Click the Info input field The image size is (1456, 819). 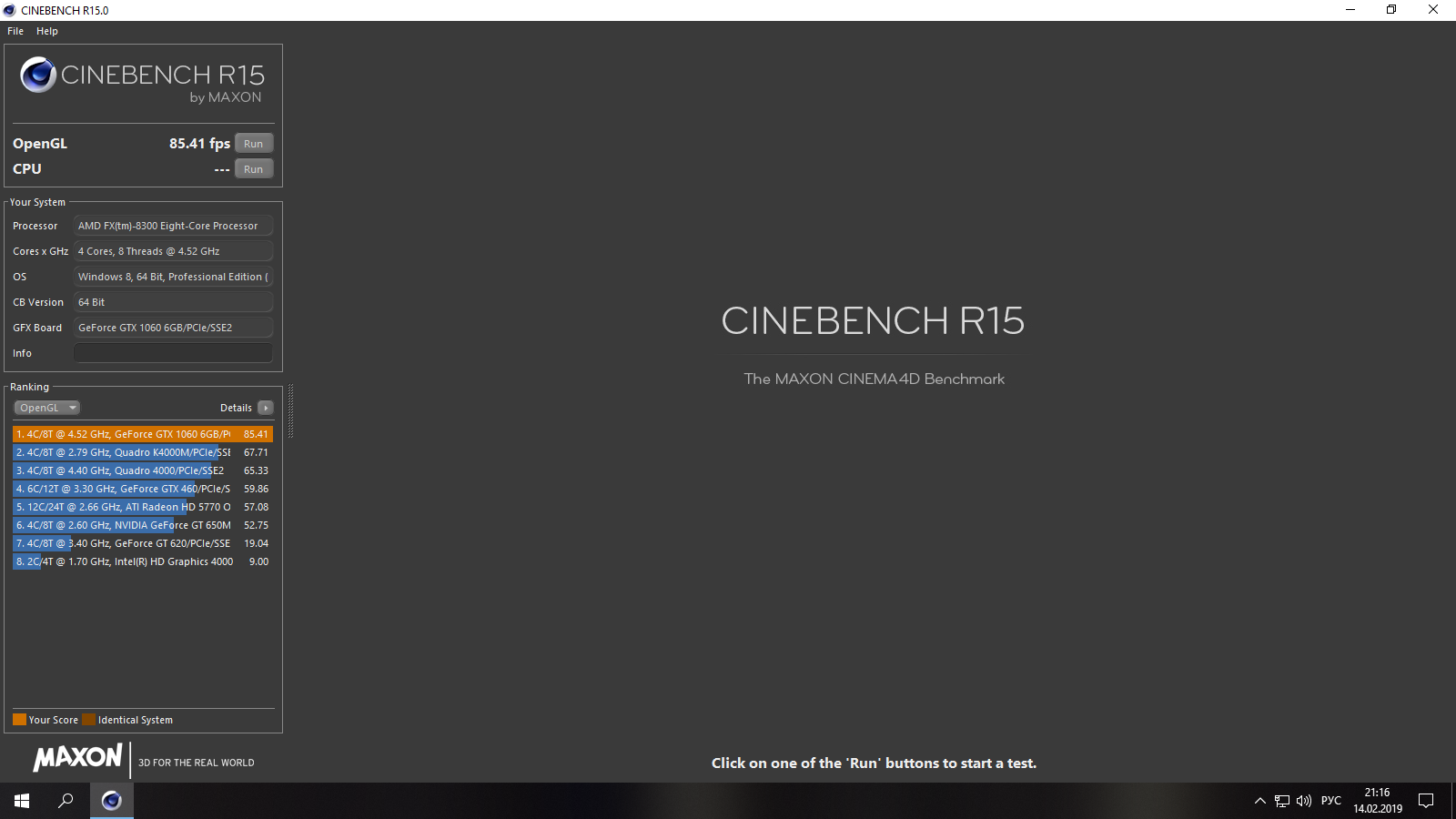click(173, 353)
